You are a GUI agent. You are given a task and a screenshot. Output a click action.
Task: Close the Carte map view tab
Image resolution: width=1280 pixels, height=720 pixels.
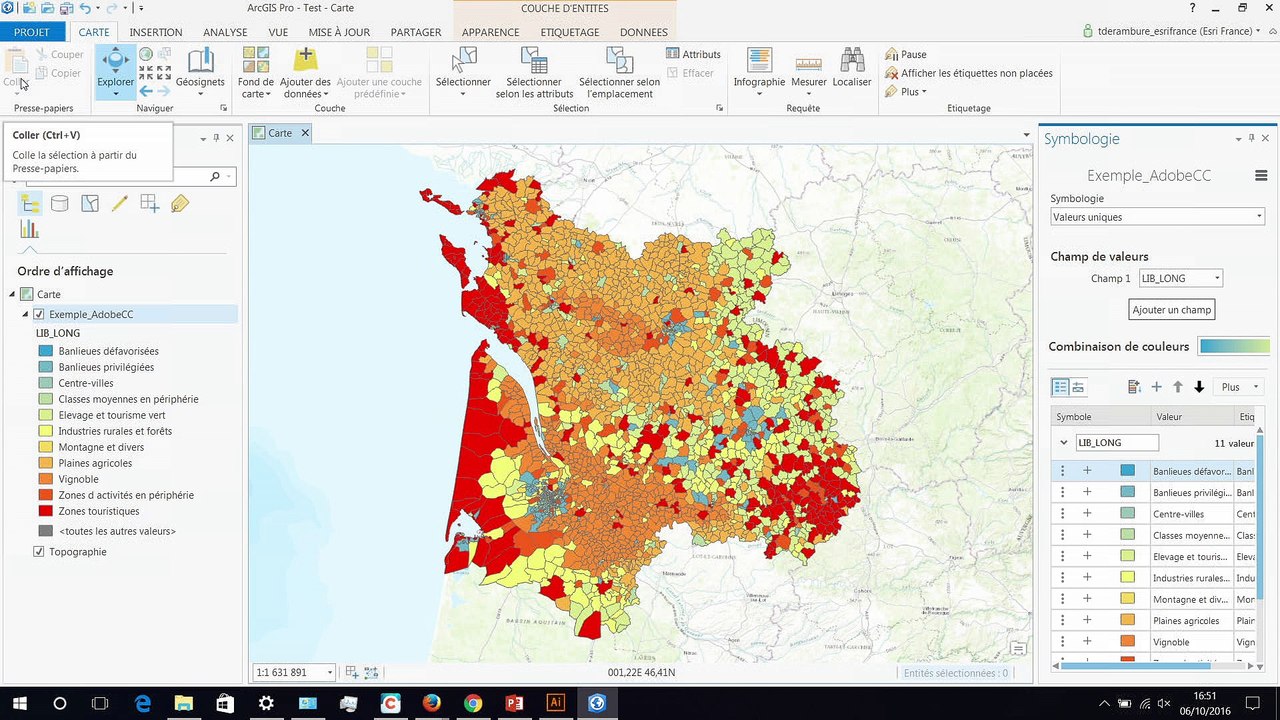(x=305, y=133)
